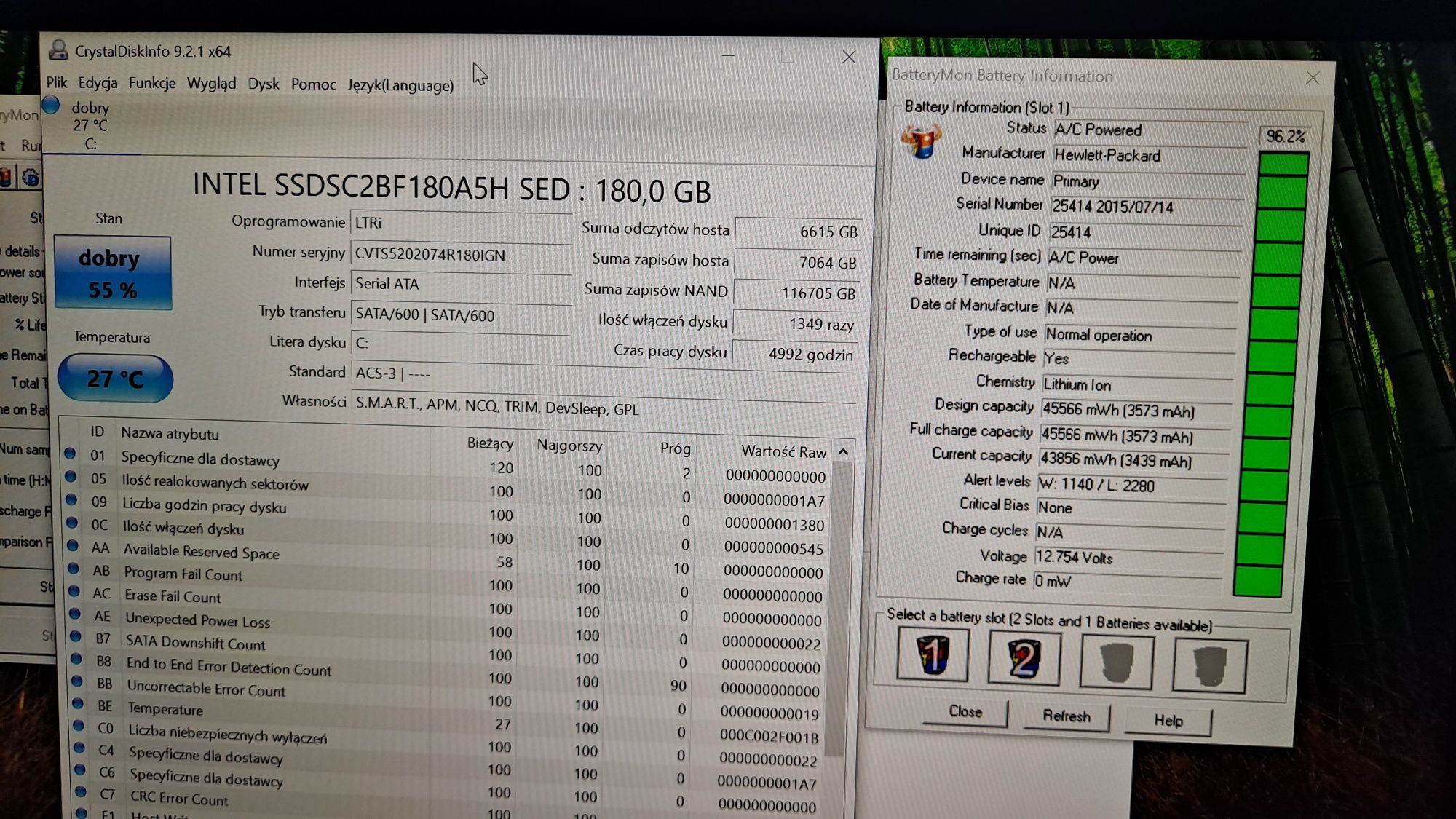Click status dot for Ilość realokowanych sektorów

click(x=71, y=476)
